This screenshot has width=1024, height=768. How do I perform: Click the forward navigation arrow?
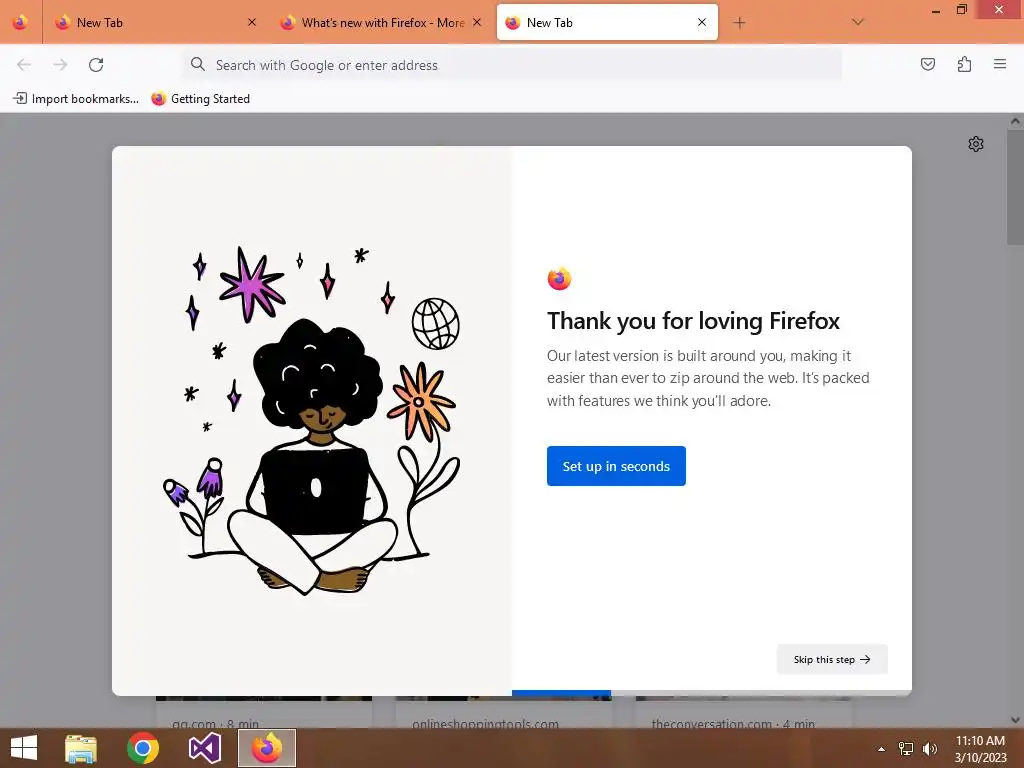click(x=60, y=65)
